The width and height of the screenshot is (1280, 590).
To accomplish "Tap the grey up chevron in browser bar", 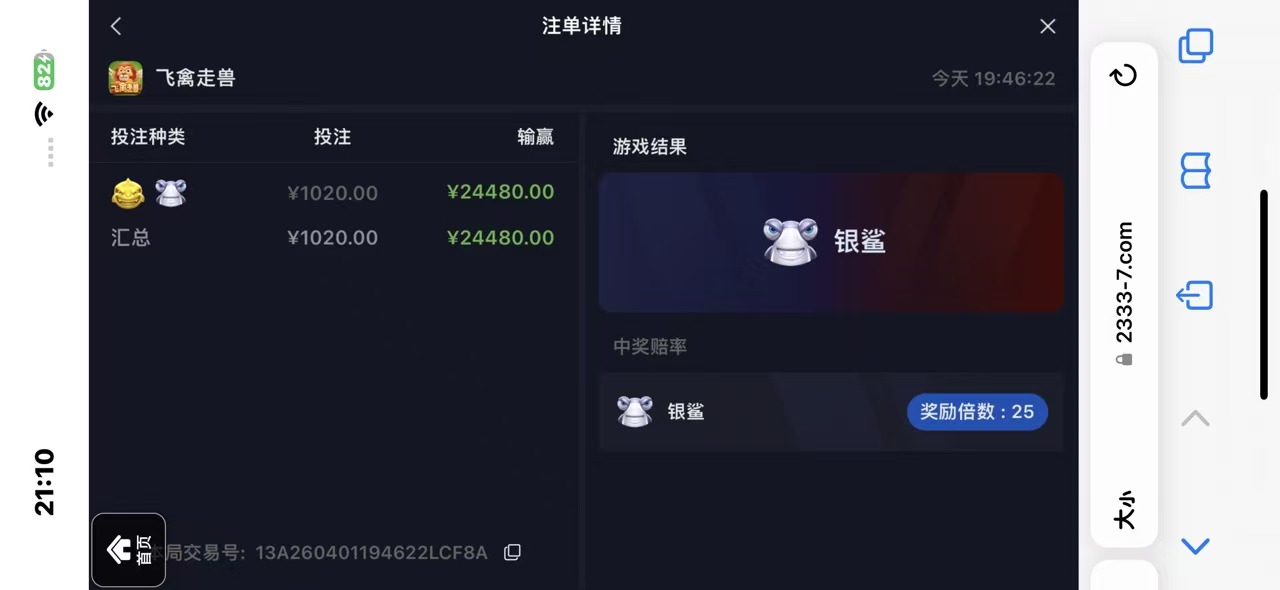I will tap(1195, 418).
